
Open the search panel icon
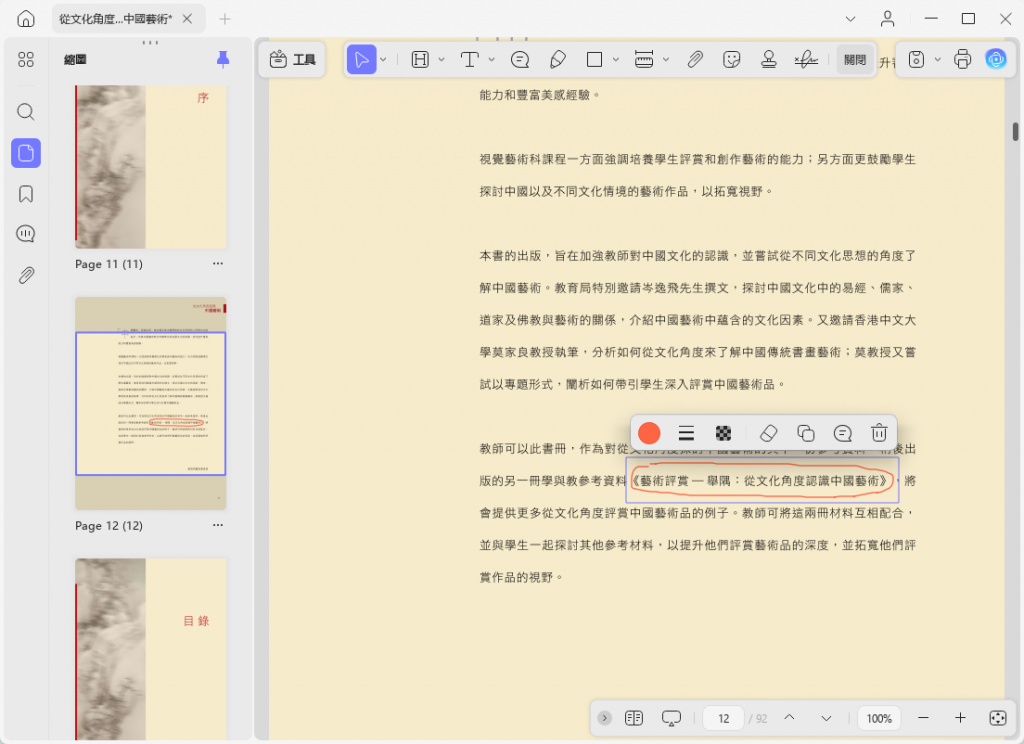tap(25, 112)
